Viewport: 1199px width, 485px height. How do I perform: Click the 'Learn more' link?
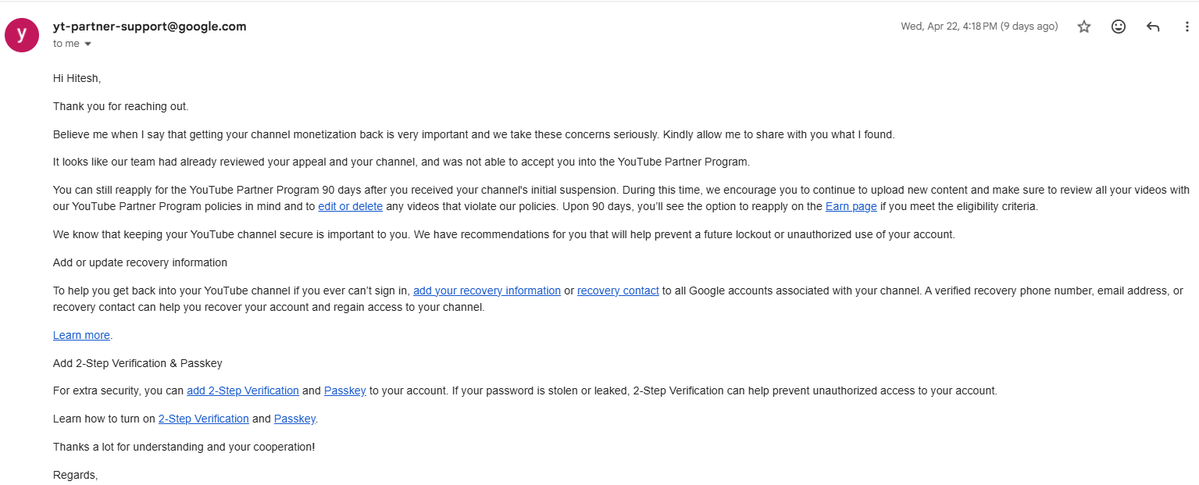coord(82,335)
